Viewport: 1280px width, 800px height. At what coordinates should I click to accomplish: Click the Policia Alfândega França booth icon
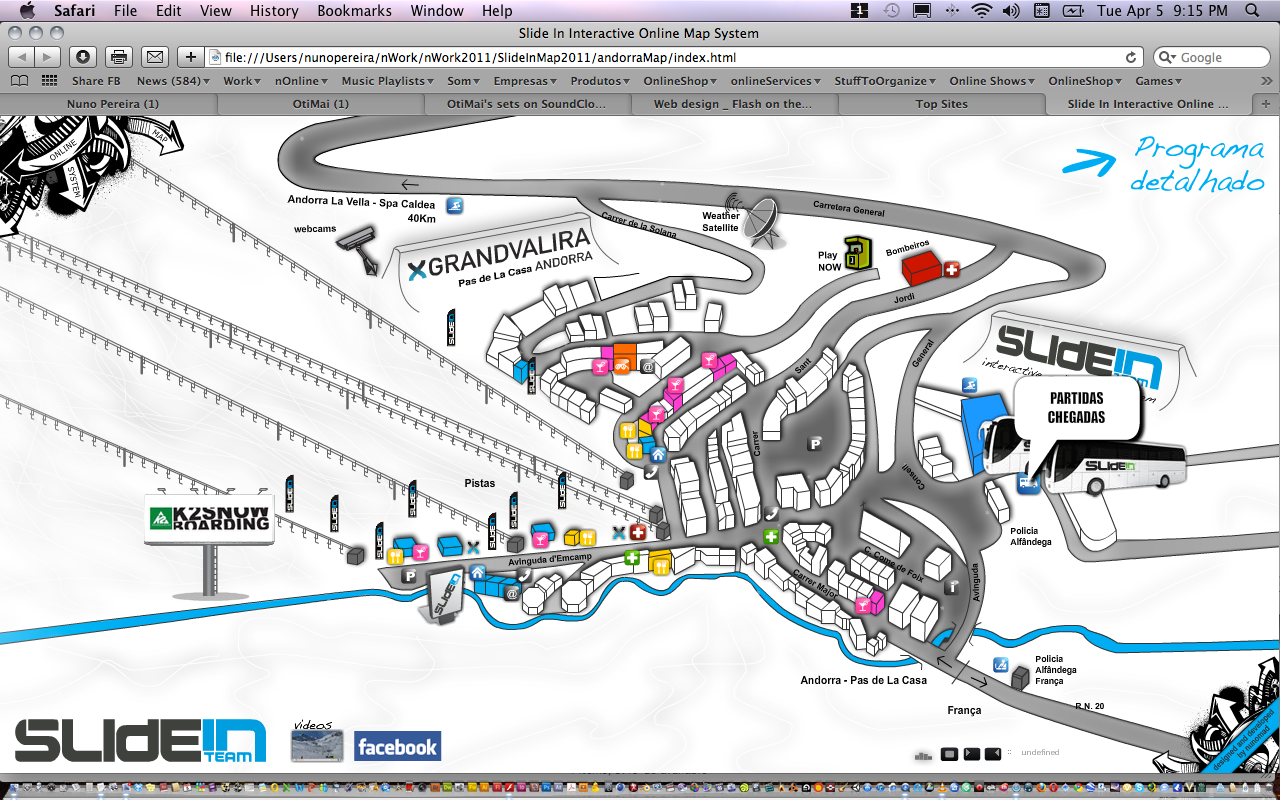1021,678
